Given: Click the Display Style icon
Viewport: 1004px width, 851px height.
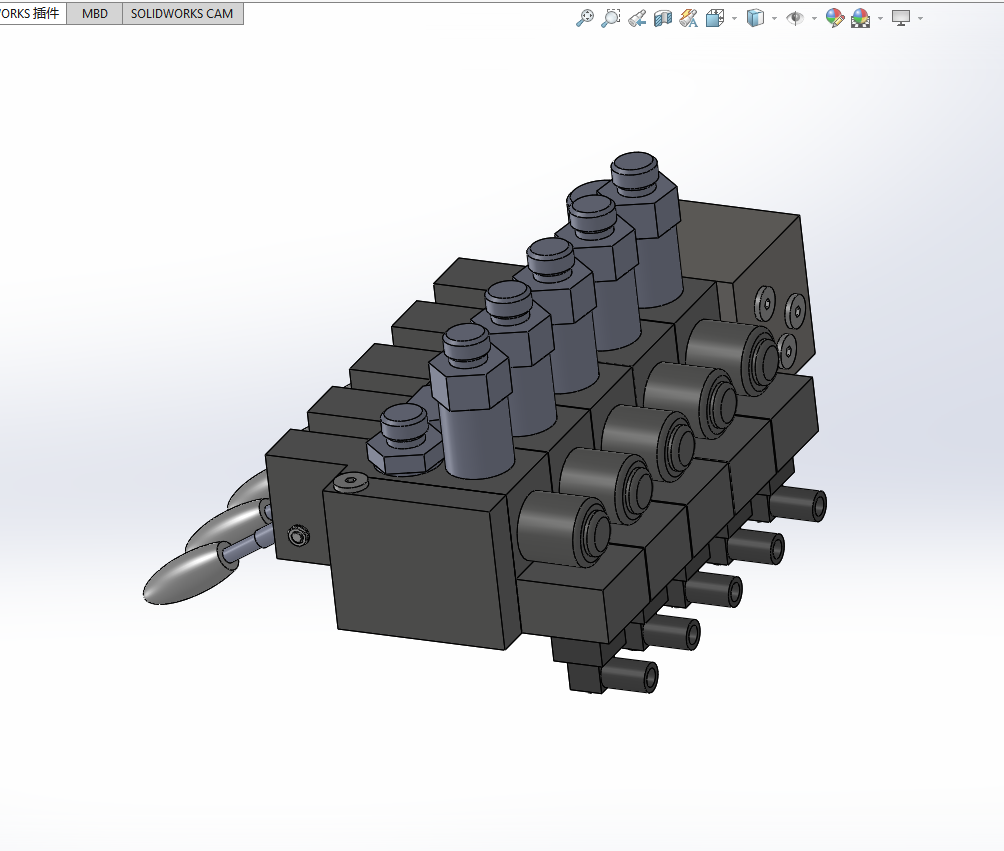Looking at the screenshot, I should click(x=756, y=18).
